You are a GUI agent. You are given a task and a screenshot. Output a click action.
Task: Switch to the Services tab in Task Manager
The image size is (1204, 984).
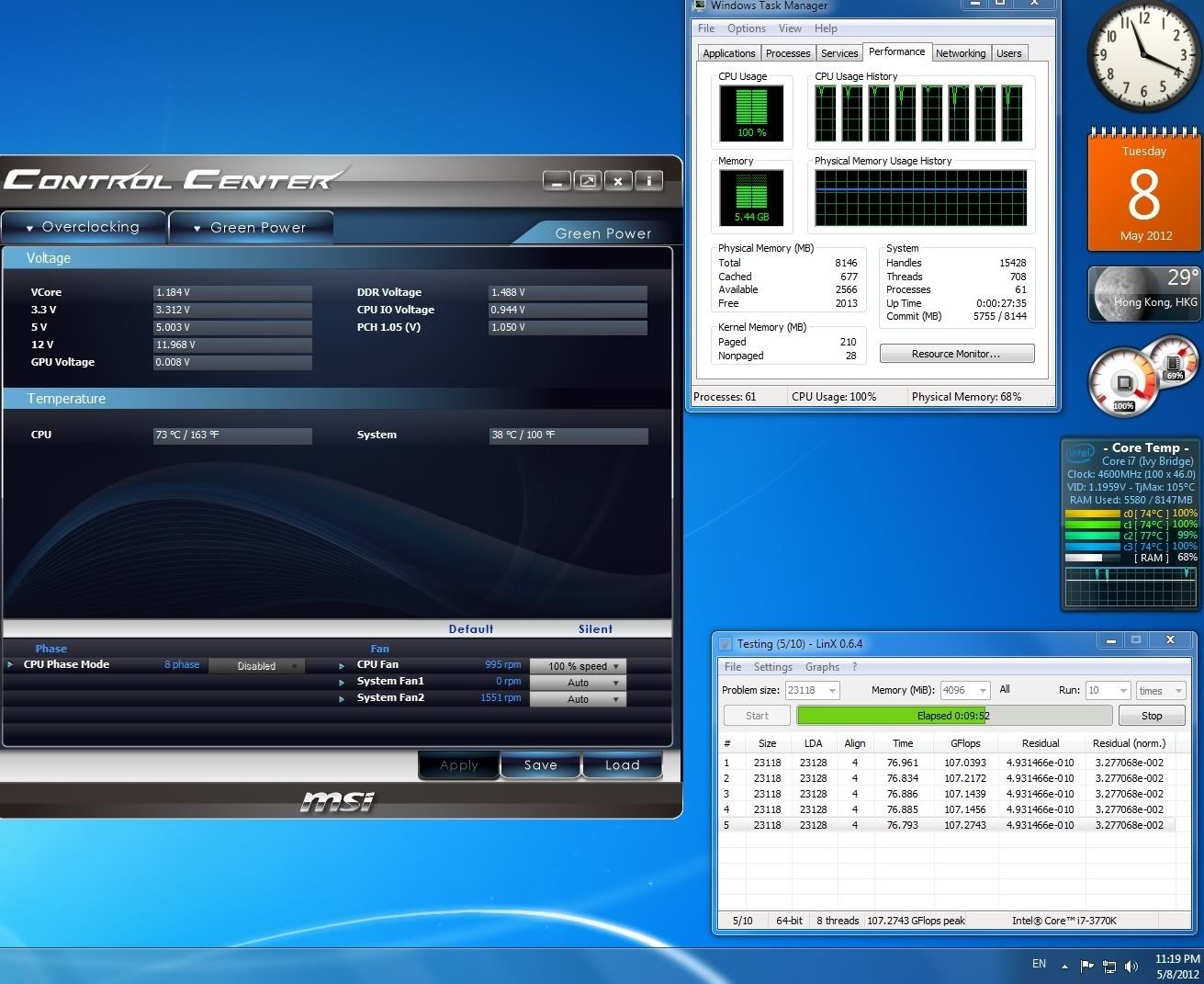pyautogui.click(x=839, y=53)
